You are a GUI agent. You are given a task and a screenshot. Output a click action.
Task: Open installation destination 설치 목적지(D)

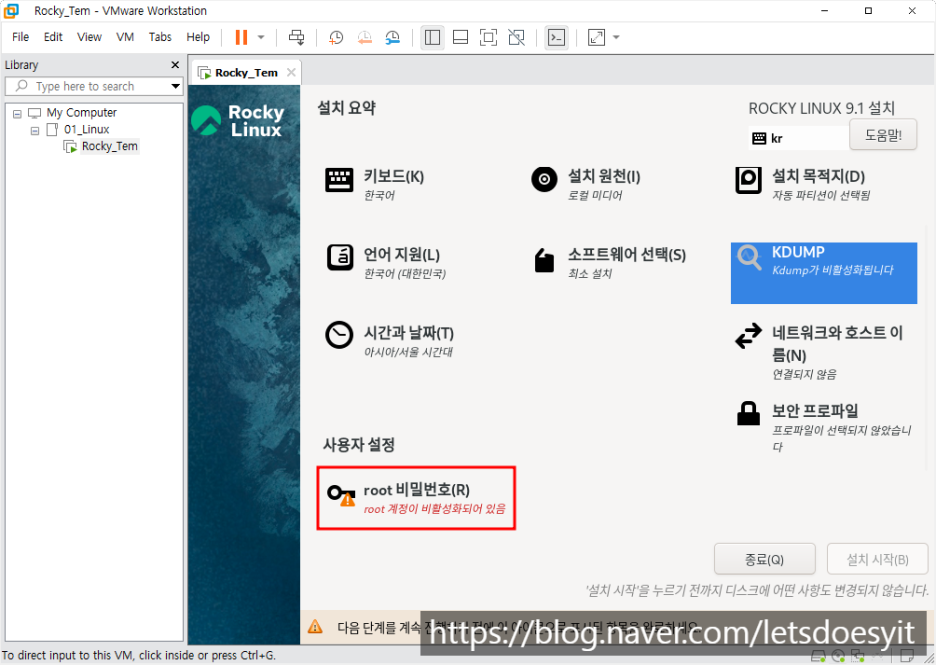click(x=803, y=184)
